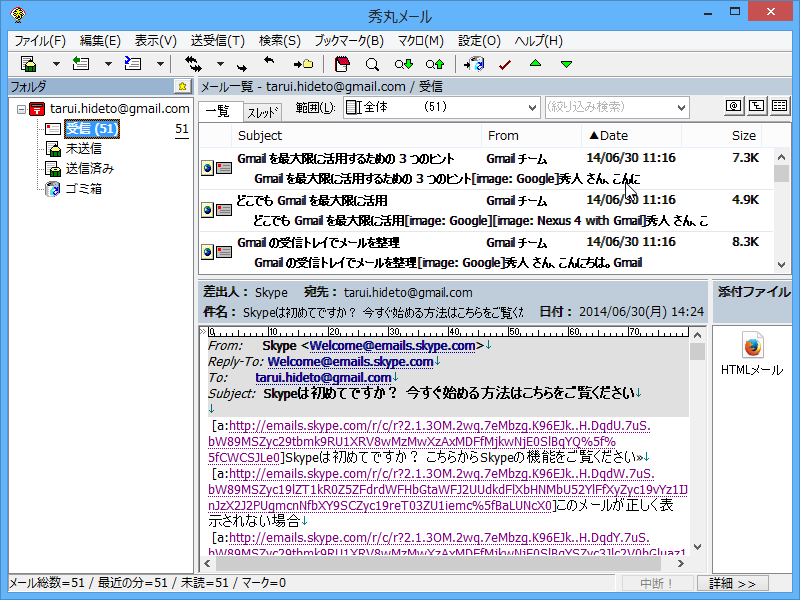The width and height of the screenshot is (800, 600).
Task: Sort by the Subject column header
Action: [356, 136]
